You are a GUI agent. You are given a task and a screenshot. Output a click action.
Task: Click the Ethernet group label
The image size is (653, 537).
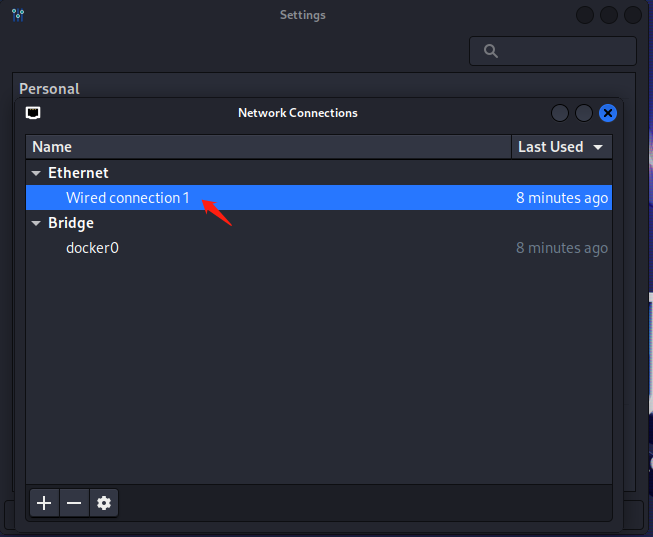78,173
